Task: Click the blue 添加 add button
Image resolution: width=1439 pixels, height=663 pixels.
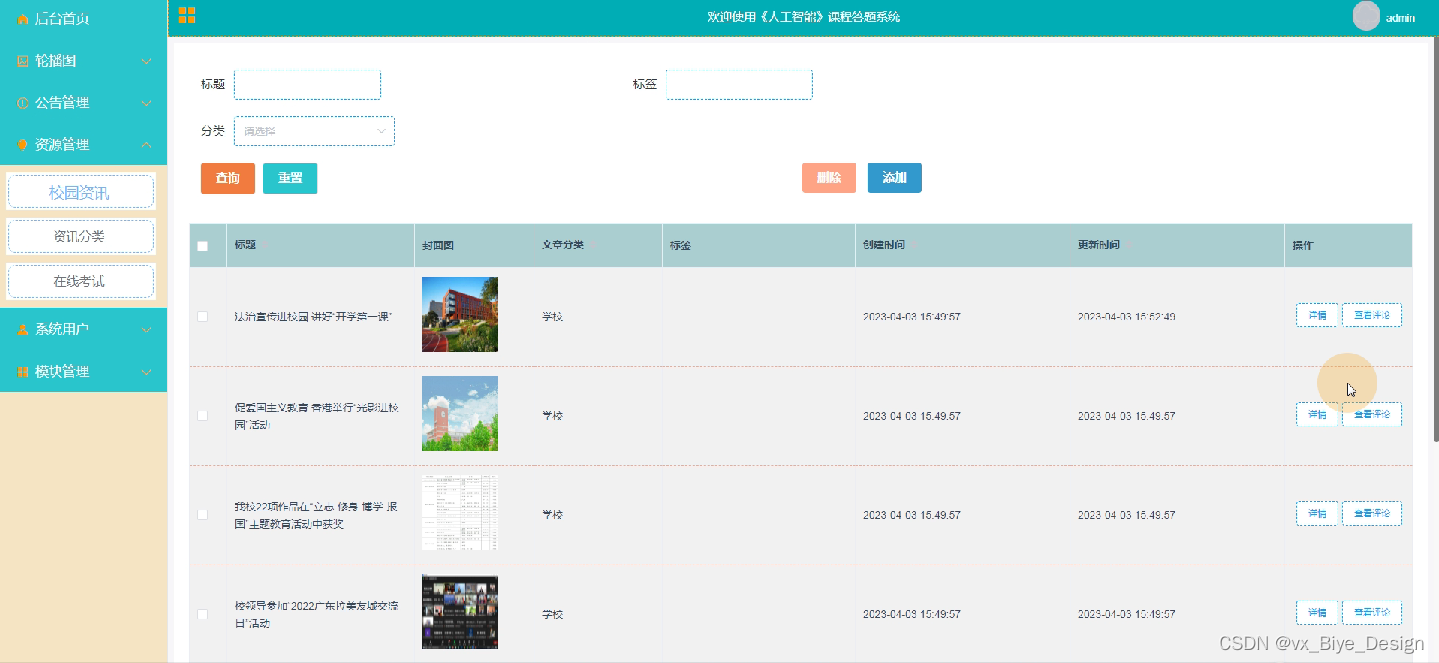Action: (895, 178)
